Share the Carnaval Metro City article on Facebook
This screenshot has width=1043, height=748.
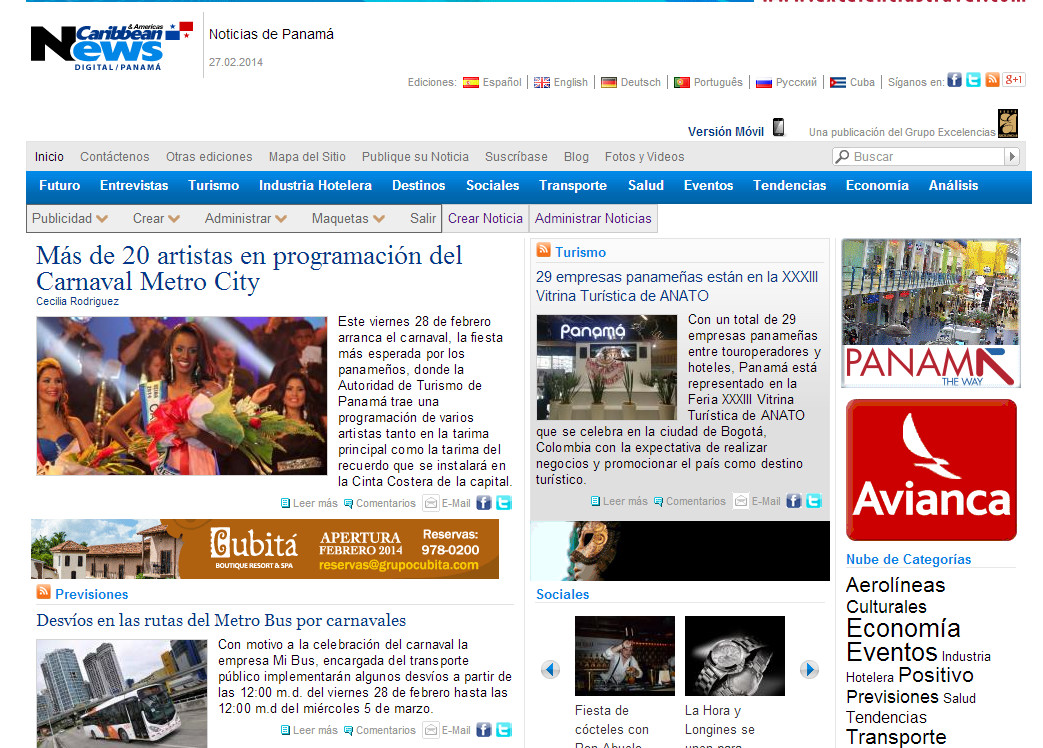coord(484,503)
